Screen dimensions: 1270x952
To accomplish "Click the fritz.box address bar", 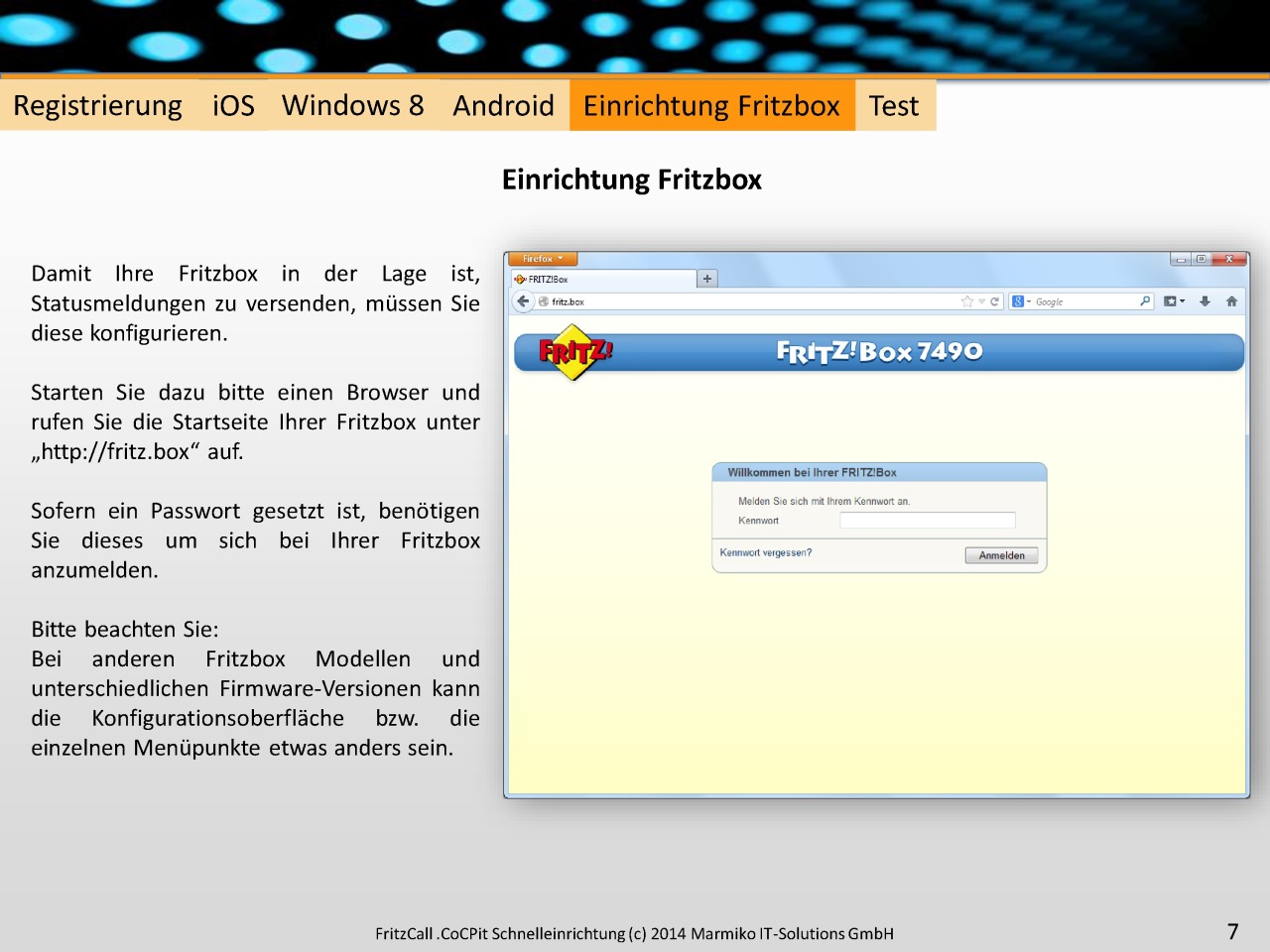I will point(744,301).
